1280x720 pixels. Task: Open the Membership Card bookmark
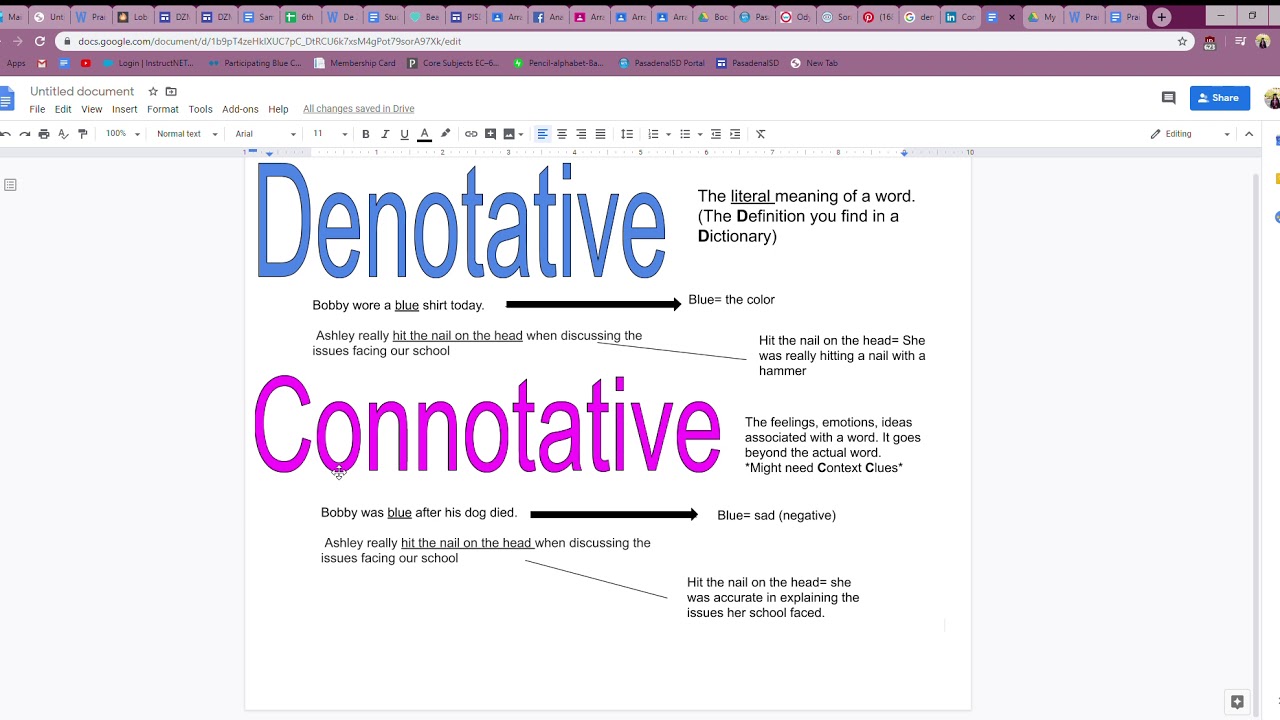(354, 63)
